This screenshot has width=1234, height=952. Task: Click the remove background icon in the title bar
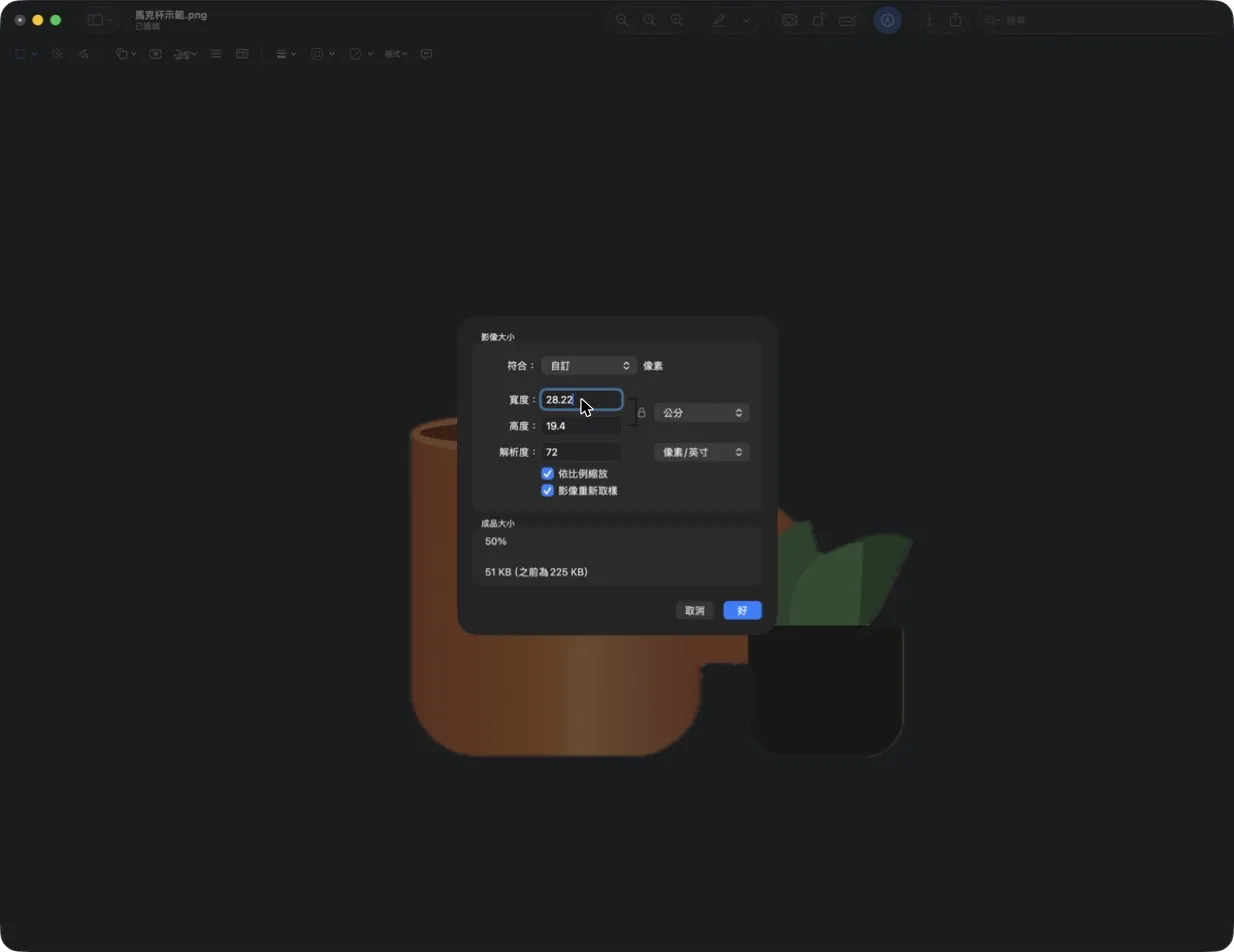point(789,20)
